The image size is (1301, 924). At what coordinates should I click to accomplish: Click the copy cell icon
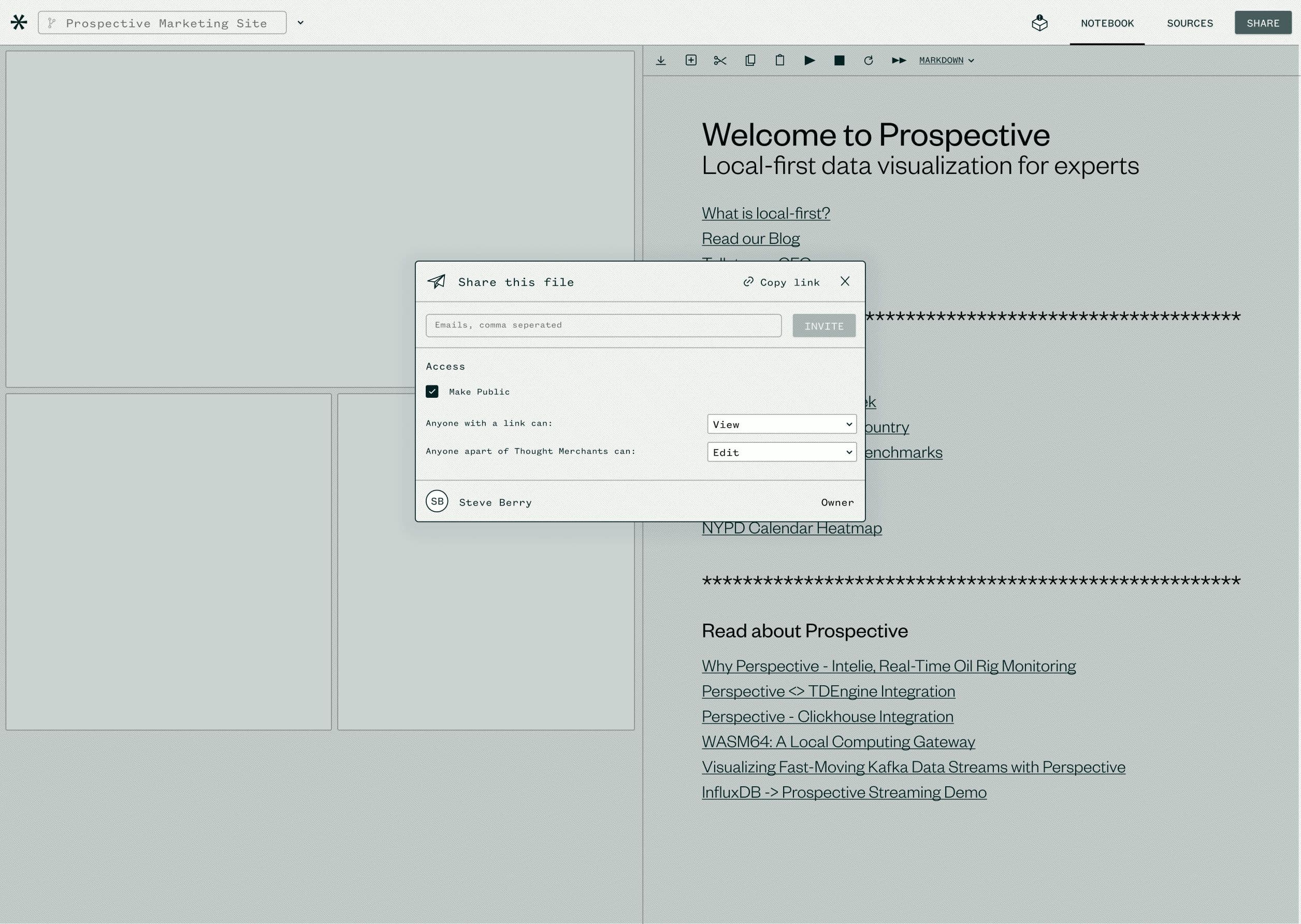click(x=750, y=60)
